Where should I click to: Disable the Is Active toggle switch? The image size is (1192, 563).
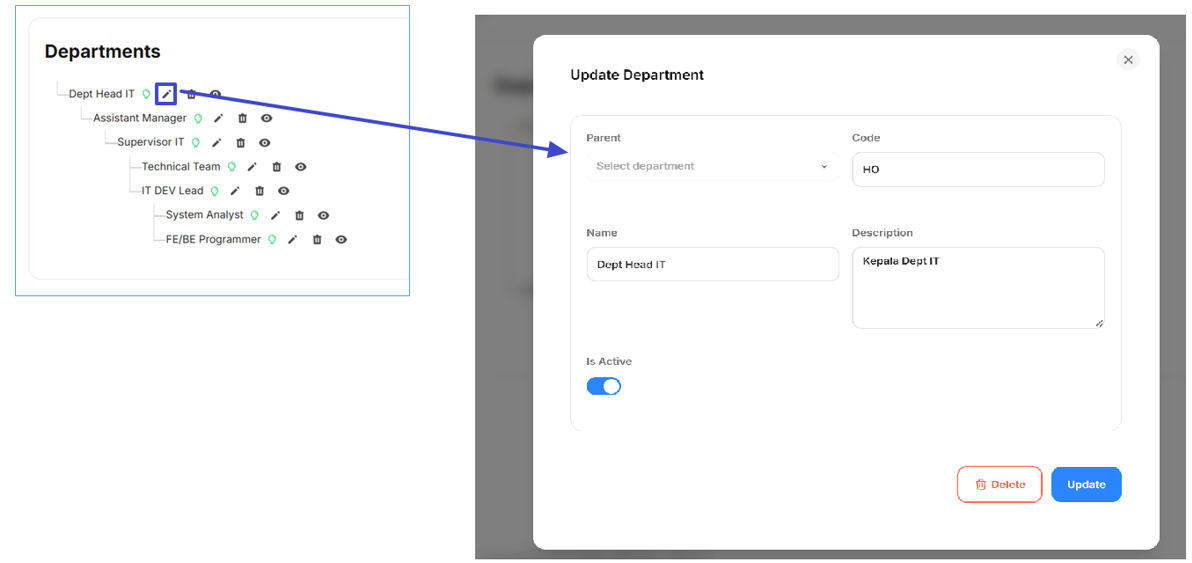604,386
